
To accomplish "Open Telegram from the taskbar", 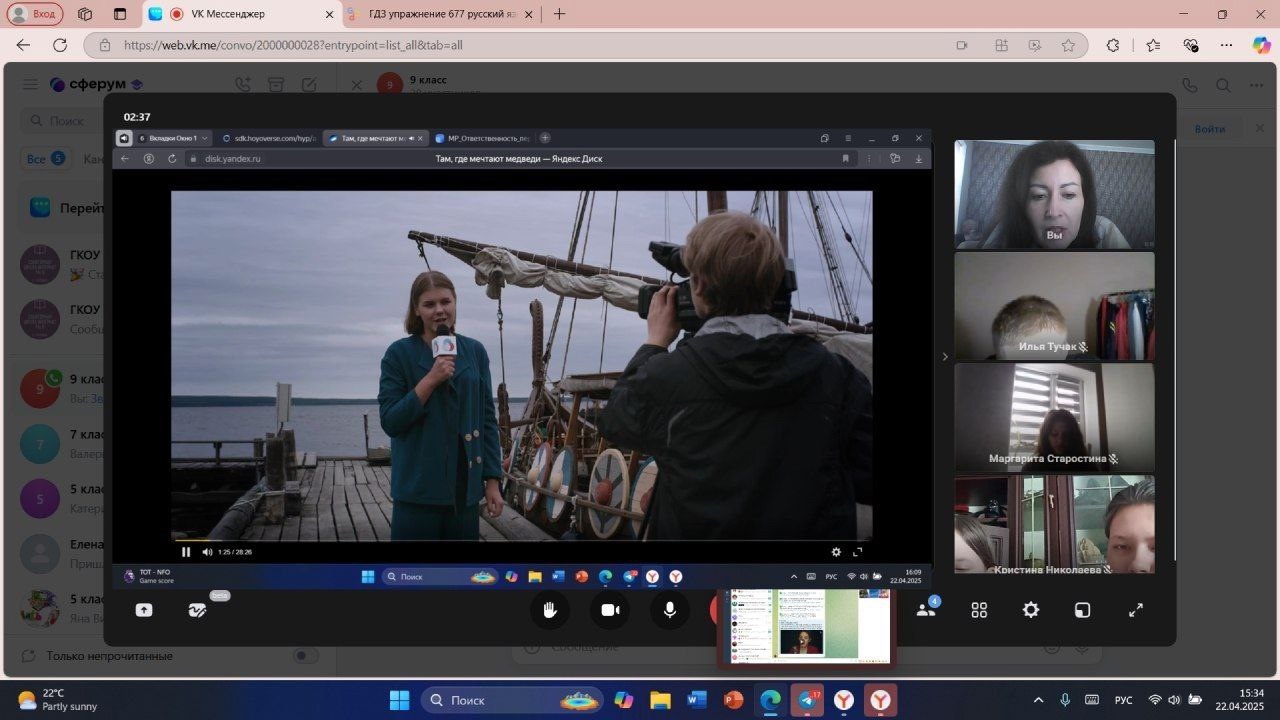I will (x=808, y=700).
